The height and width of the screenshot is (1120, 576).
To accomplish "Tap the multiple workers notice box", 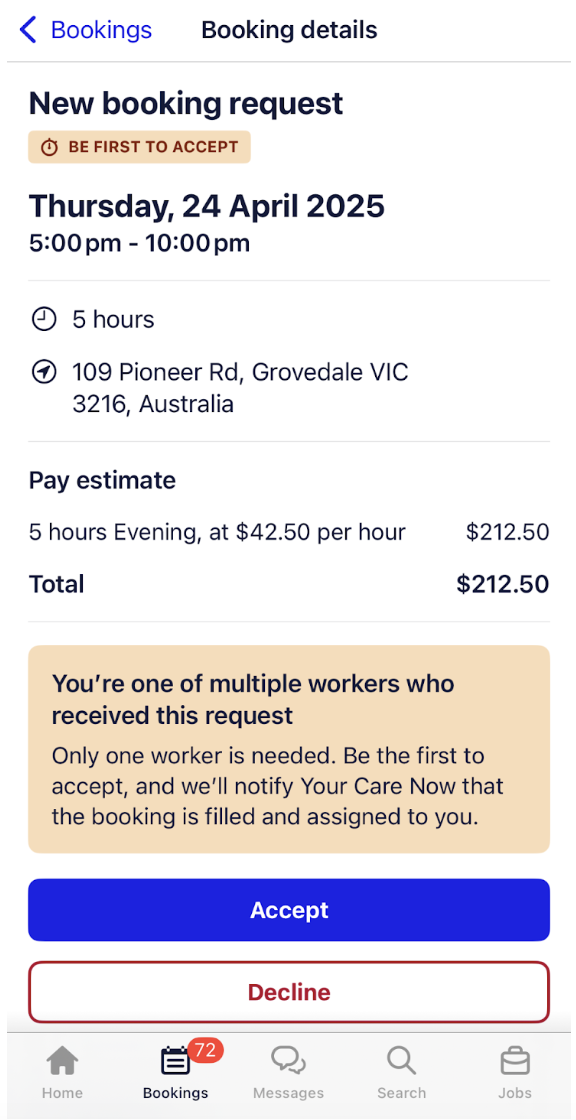I will point(289,749).
